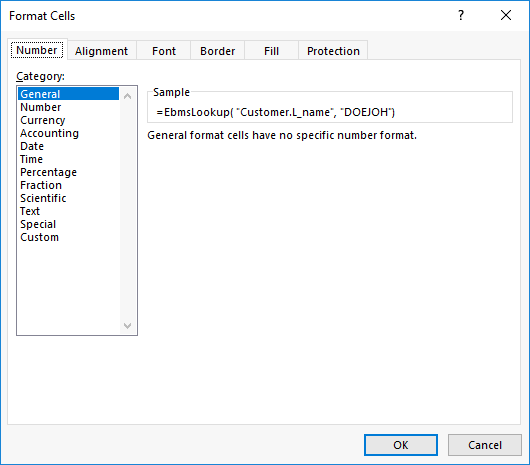Click the category list scrollbar track
530x465 pixels.
(x=127, y=211)
